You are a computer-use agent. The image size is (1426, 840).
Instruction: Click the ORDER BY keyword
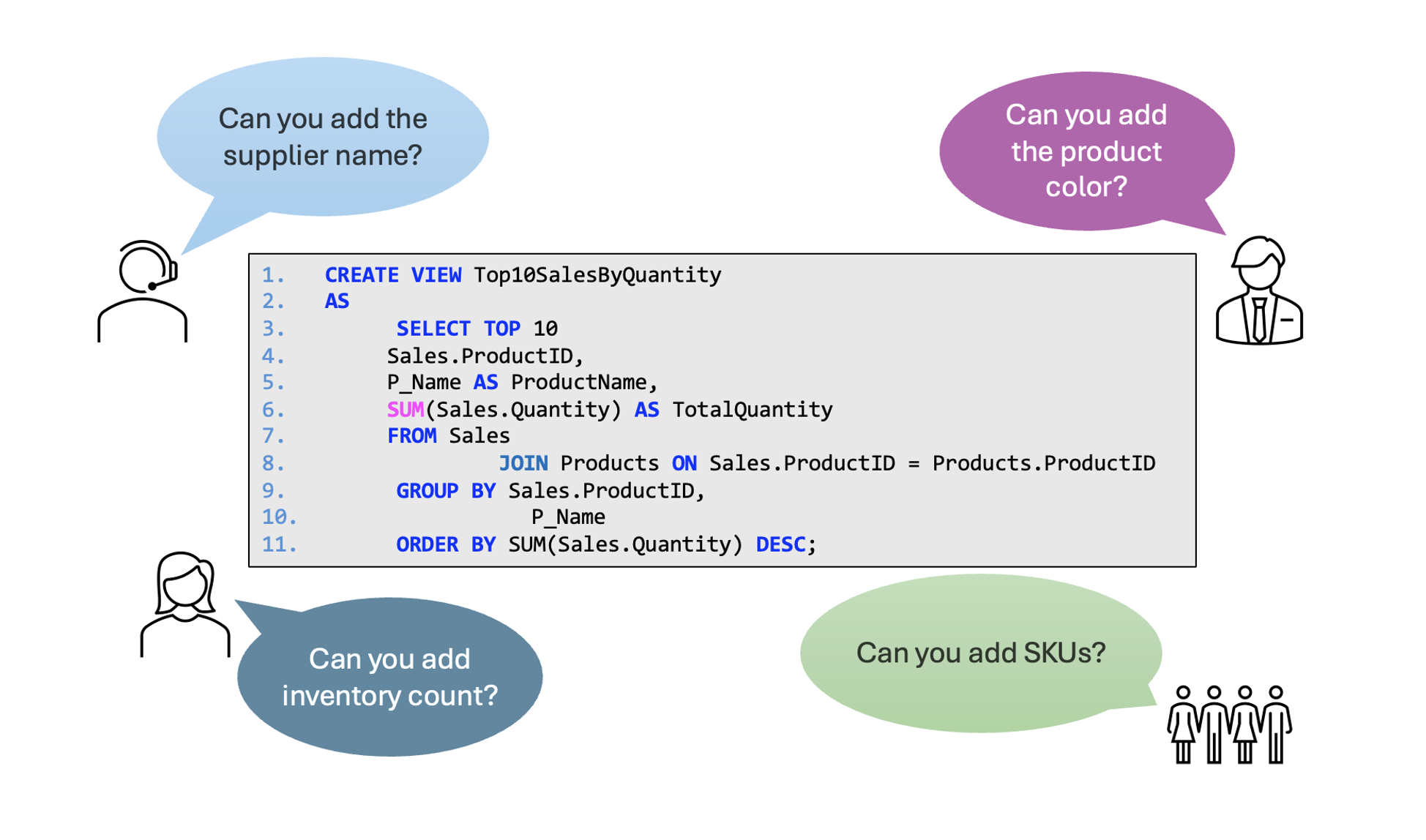[446, 544]
